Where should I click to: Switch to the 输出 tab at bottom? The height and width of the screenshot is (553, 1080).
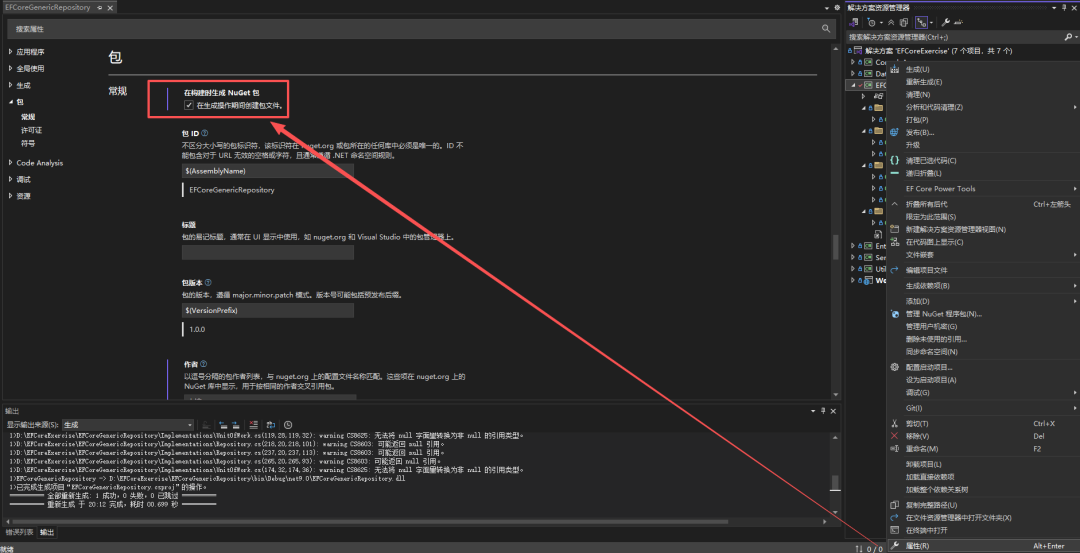[47, 532]
